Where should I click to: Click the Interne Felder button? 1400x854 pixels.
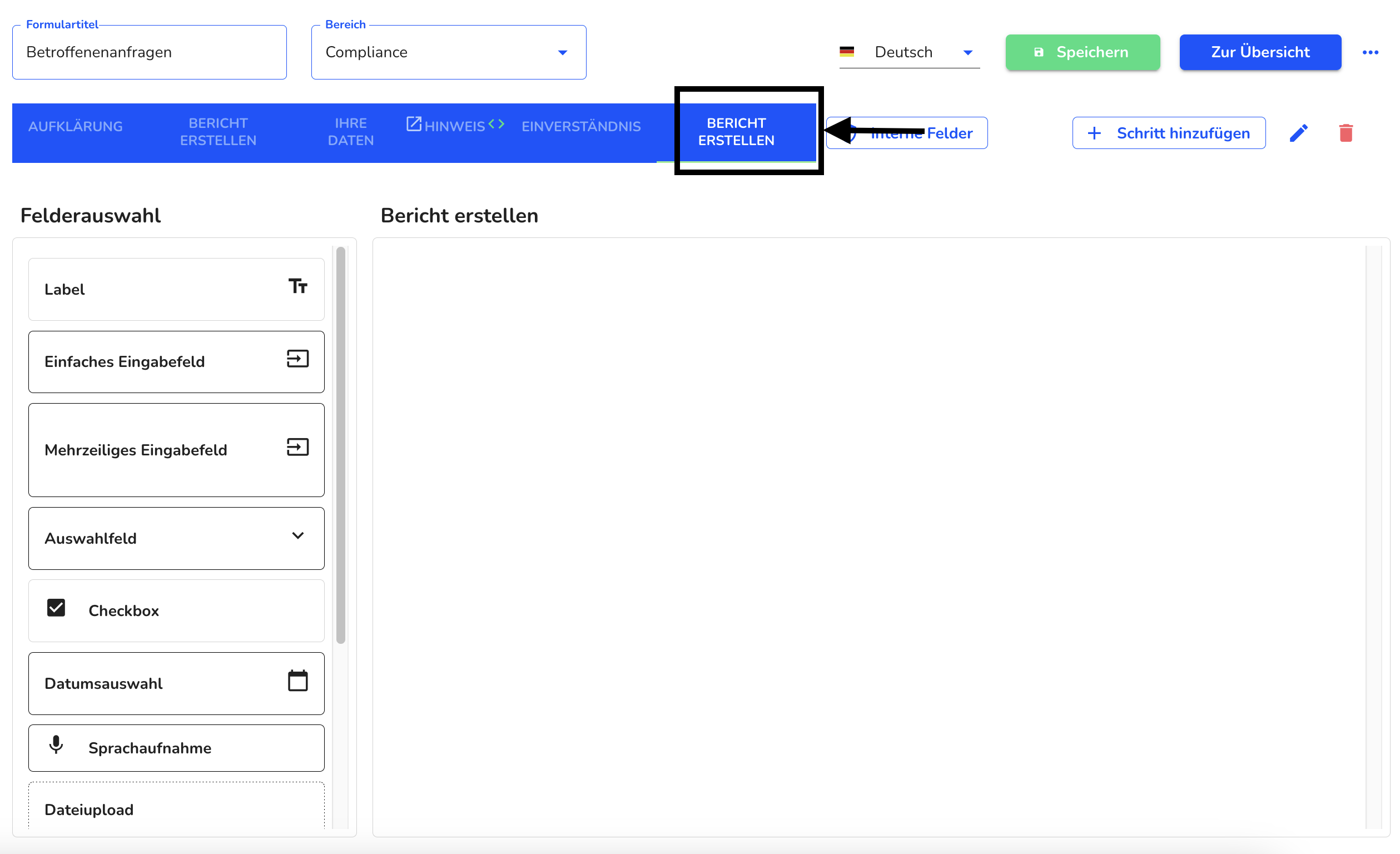[x=907, y=133]
